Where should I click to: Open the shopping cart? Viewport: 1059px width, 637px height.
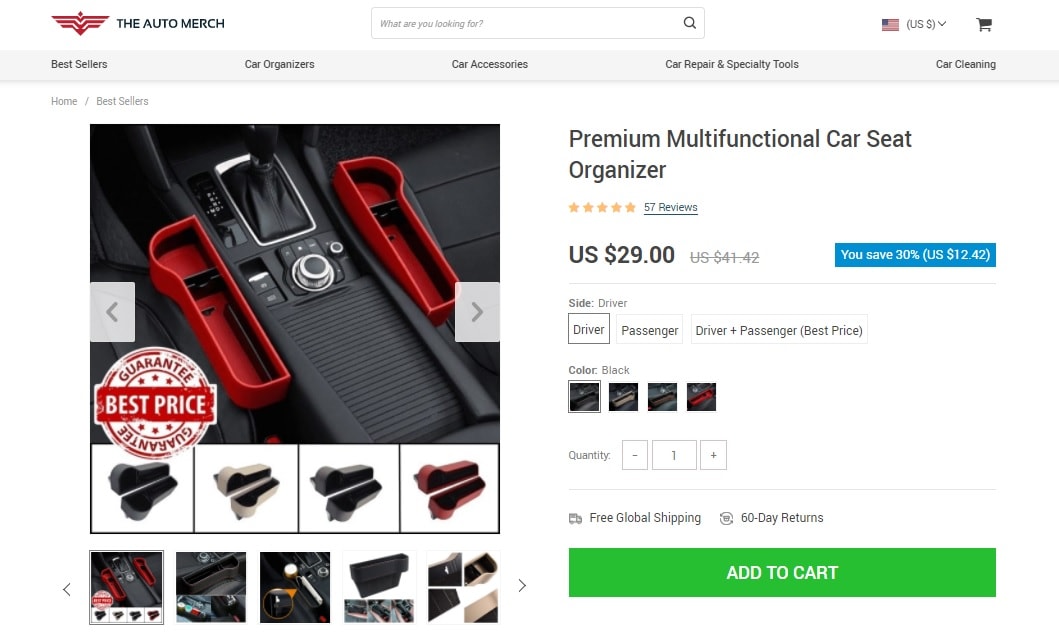coord(984,23)
